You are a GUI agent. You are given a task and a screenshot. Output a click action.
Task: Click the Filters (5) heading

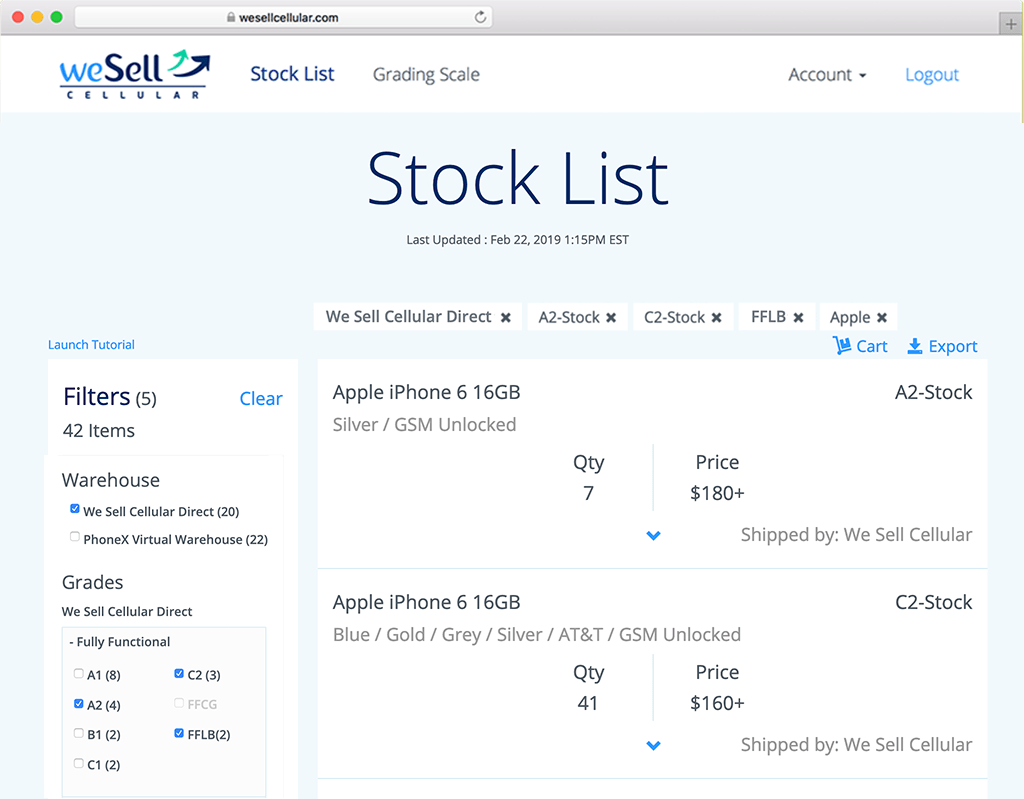click(110, 397)
